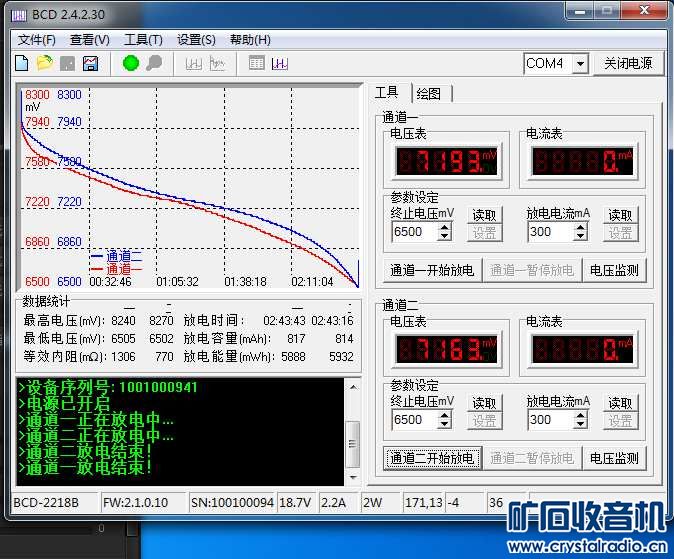Click the log line 通道一放电结束!

[85, 467]
